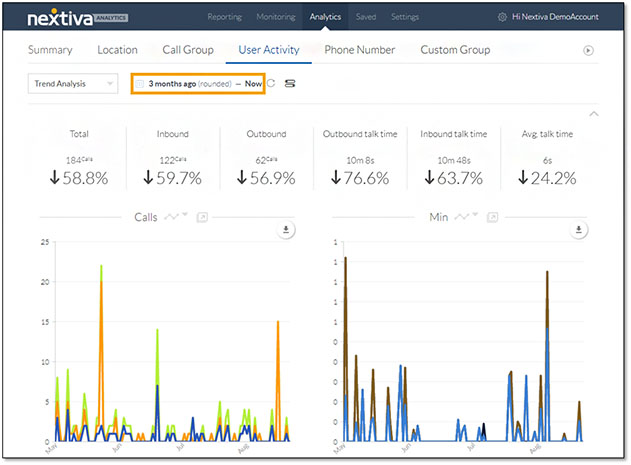Expand the Min chart to full view

tap(492, 217)
